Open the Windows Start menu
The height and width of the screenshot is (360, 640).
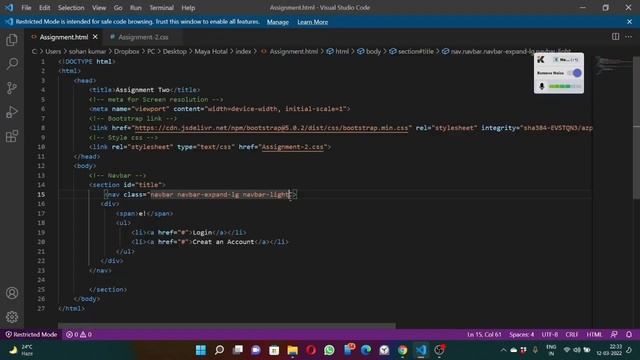coord(201,350)
